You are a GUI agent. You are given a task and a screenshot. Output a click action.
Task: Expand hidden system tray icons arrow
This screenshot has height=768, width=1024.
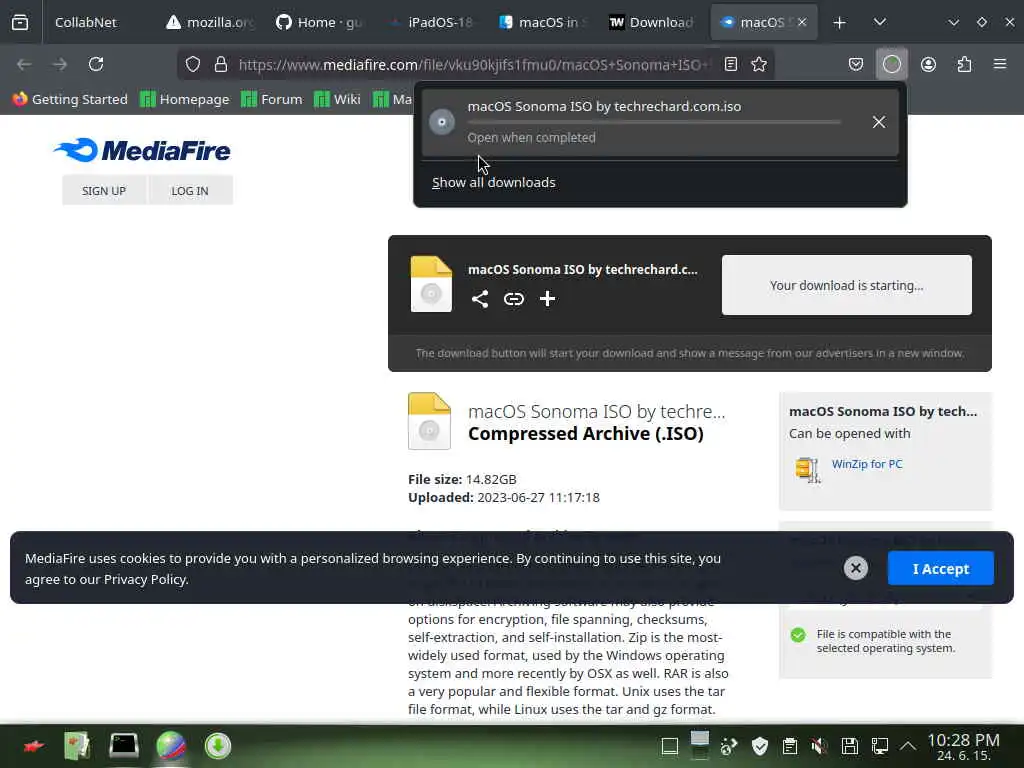tap(908, 746)
